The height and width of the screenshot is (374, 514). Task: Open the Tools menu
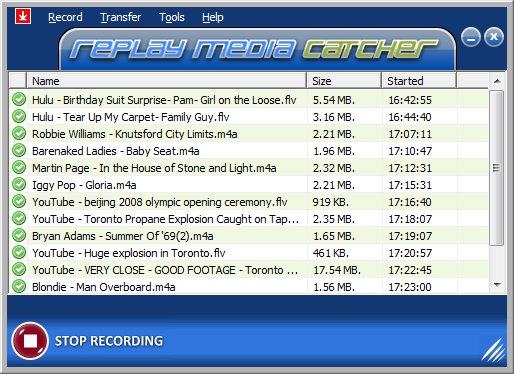point(172,17)
